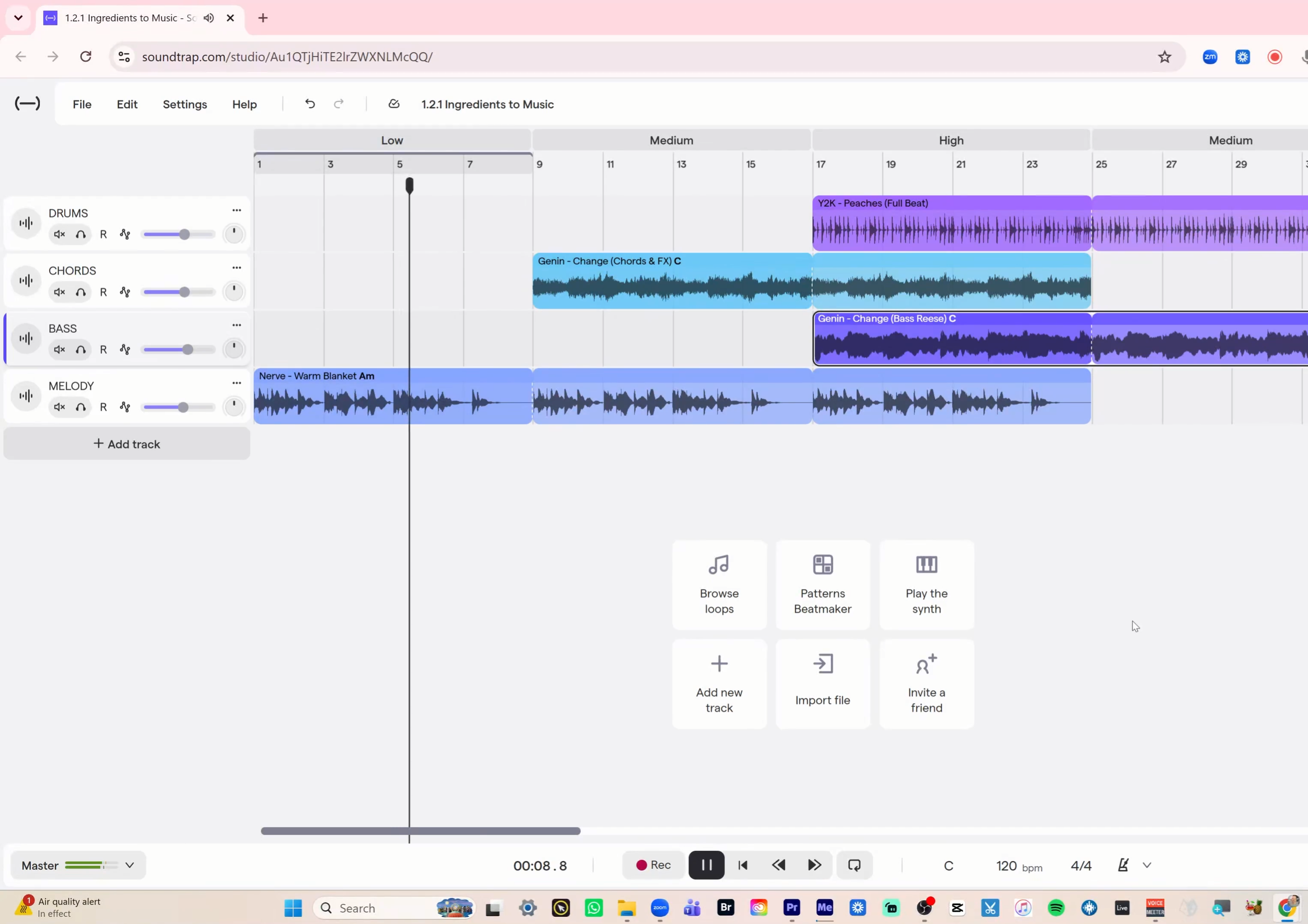1308x924 pixels.
Task: Expand the Master volume dropdown
Action: (x=130, y=865)
